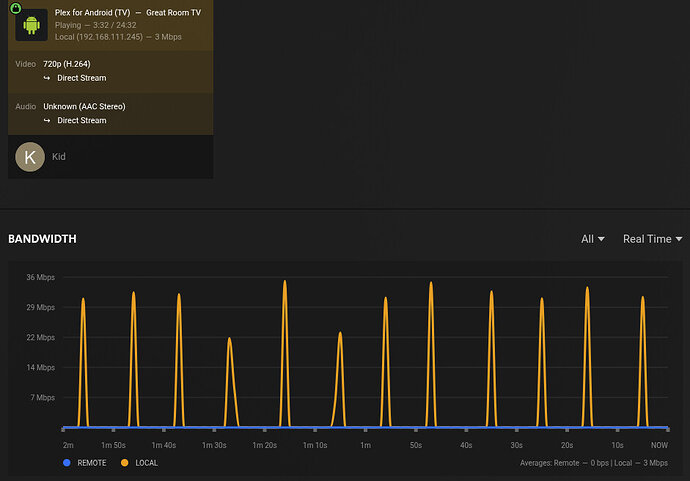Click the 20s time axis label
Image resolution: width=690 pixels, height=481 pixels.
tap(567, 445)
